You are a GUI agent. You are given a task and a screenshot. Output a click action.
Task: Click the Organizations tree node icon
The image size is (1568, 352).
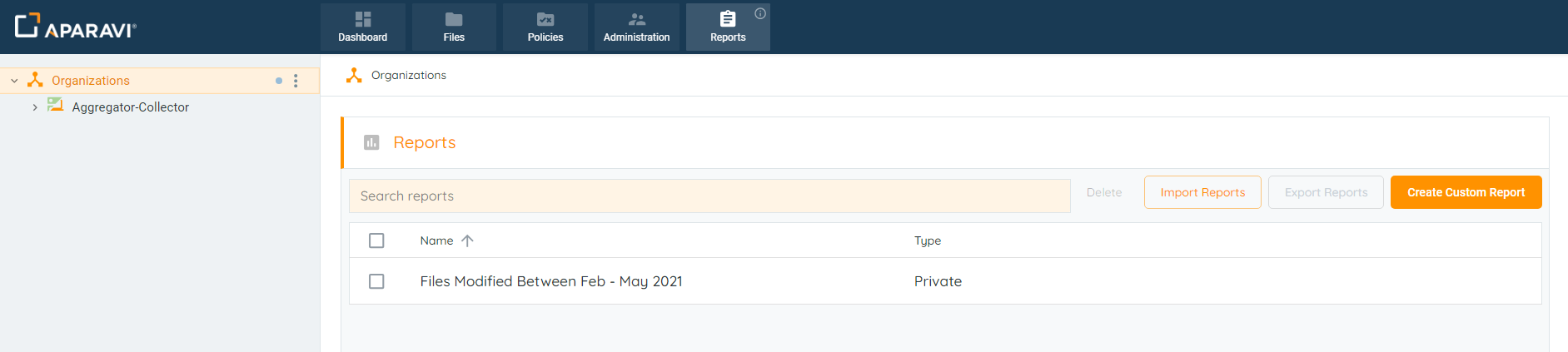[35, 80]
